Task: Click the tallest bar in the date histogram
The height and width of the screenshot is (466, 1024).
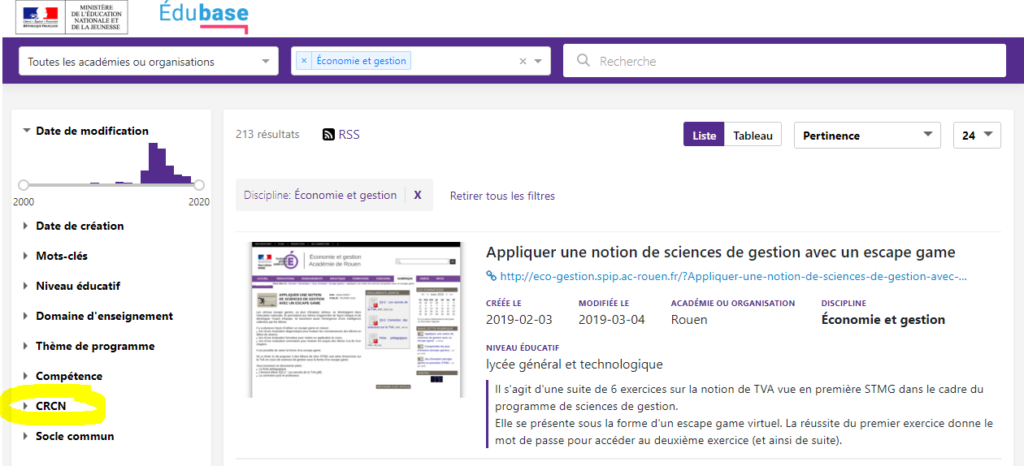Action: tap(153, 163)
